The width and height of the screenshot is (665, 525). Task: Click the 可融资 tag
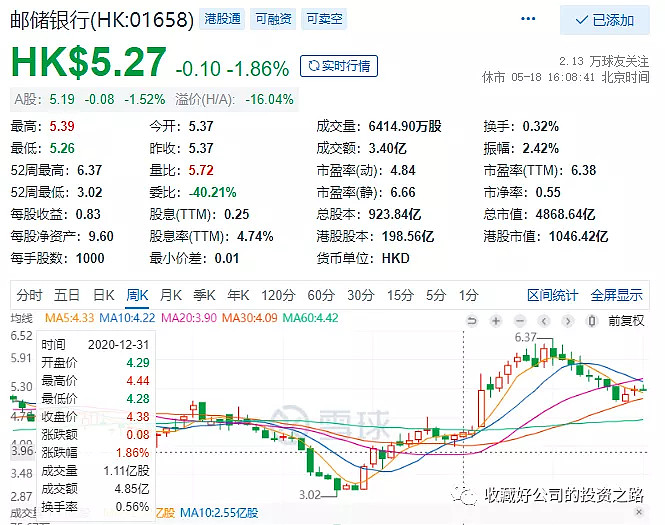(273, 19)
